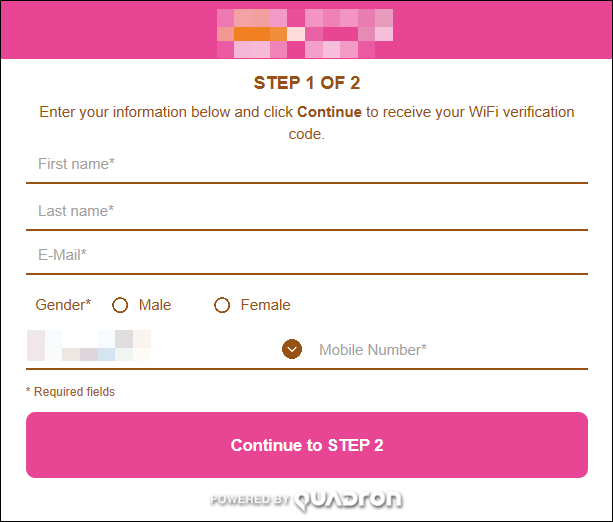This screenshot has width=613, height=522.
Task: Click the POWERED BY text link
Action: 249,499
